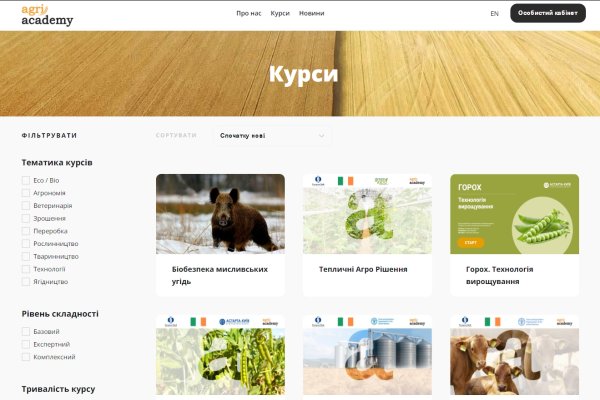Image resolution: width=600 pixels, height=400 pixels.
Task: Open the Спочатку нові sort dropdown
Action: [272, 136]
